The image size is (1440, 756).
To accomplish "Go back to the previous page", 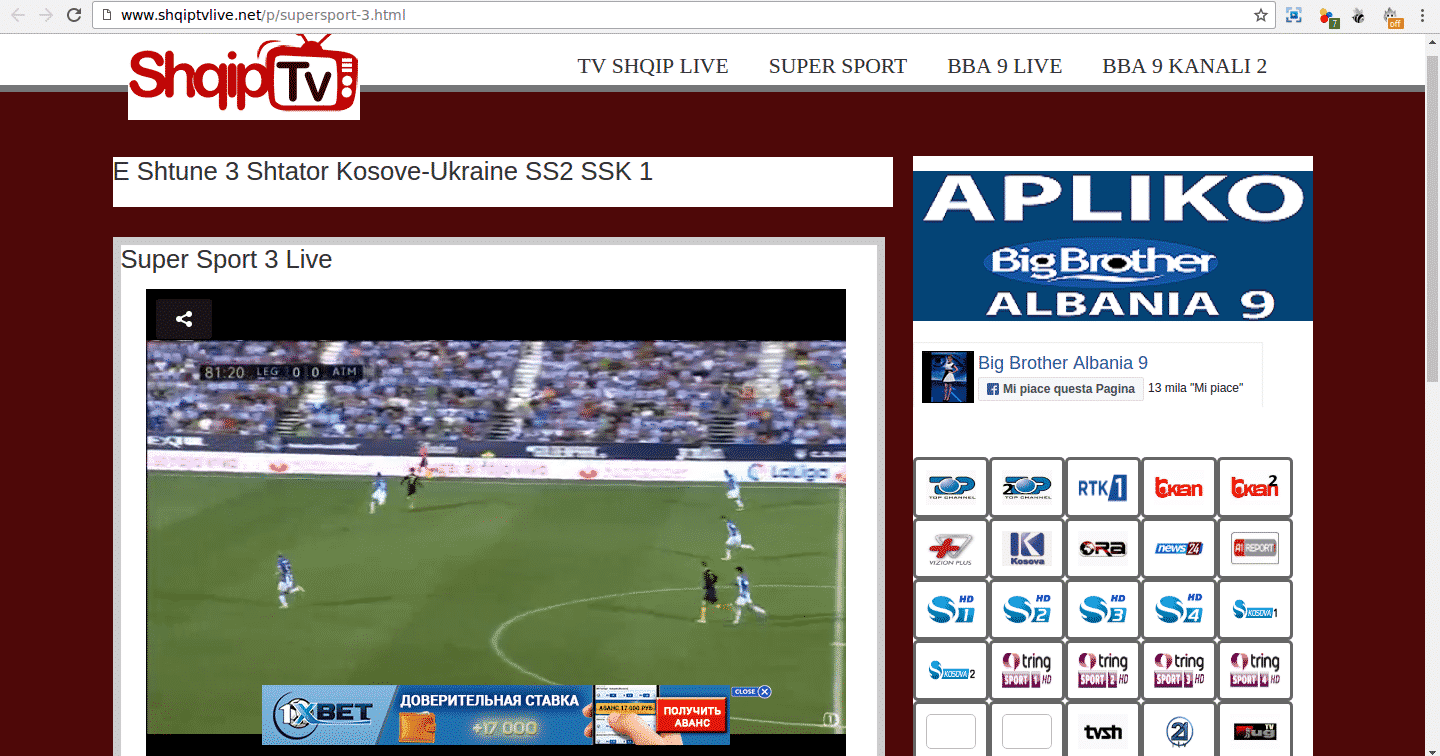I will coord(18,15).
